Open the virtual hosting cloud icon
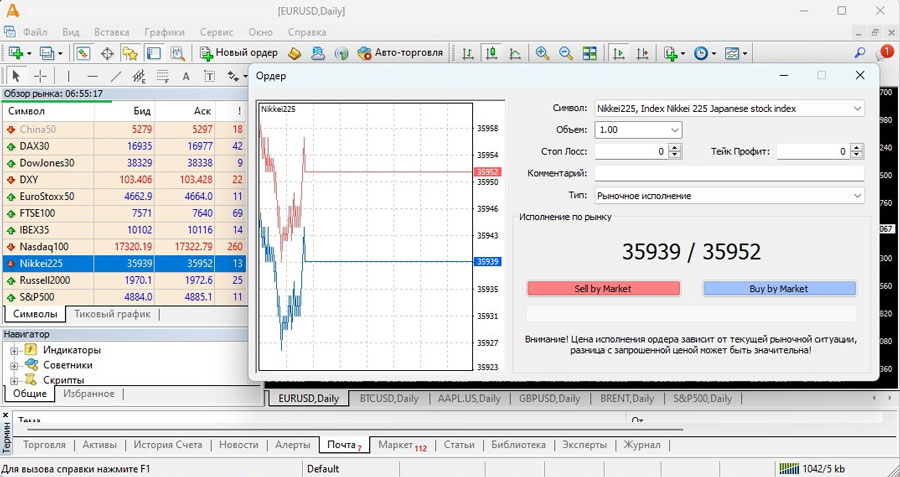The height and width of the screenshot is (477, 900). pos(317,53)
